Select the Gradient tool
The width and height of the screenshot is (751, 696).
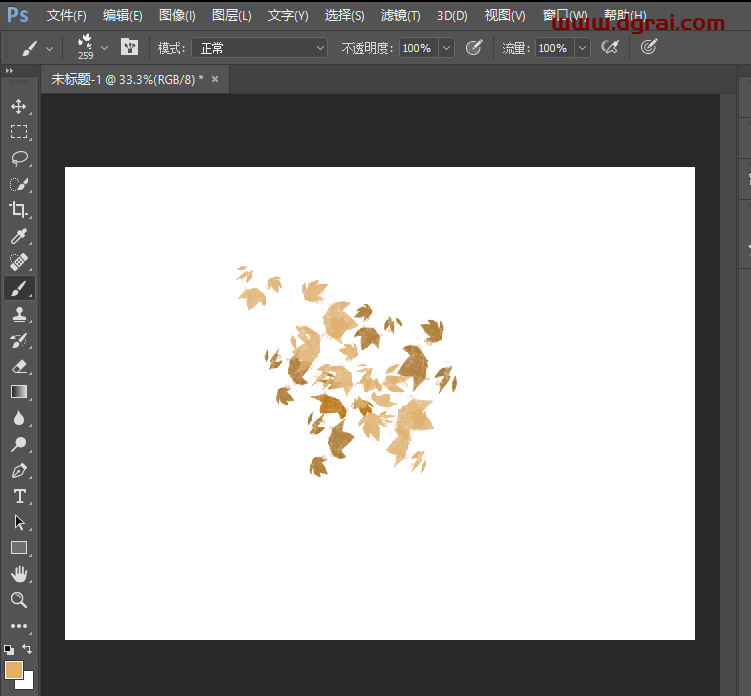coord(19,392)
